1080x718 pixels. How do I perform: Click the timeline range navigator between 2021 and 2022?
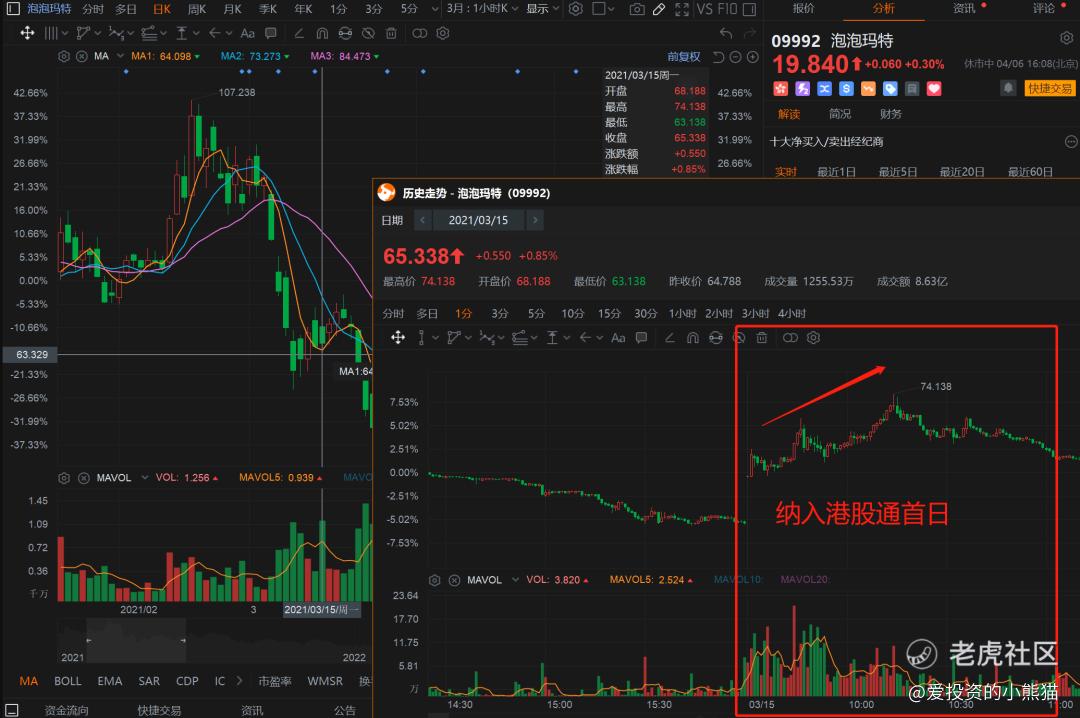136,641
